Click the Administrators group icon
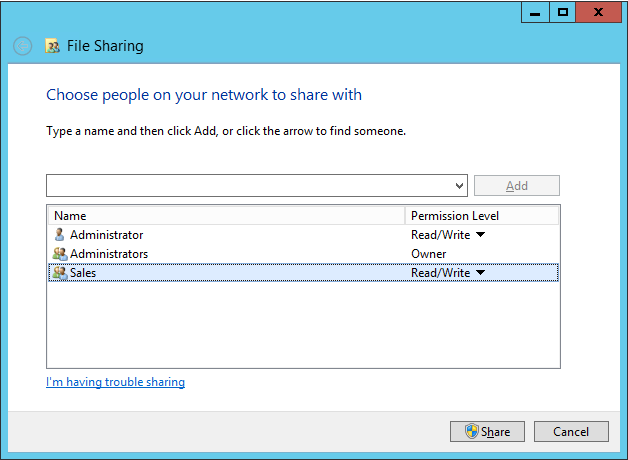The width and height of the screenshot is (628, 460). (59, 254)
